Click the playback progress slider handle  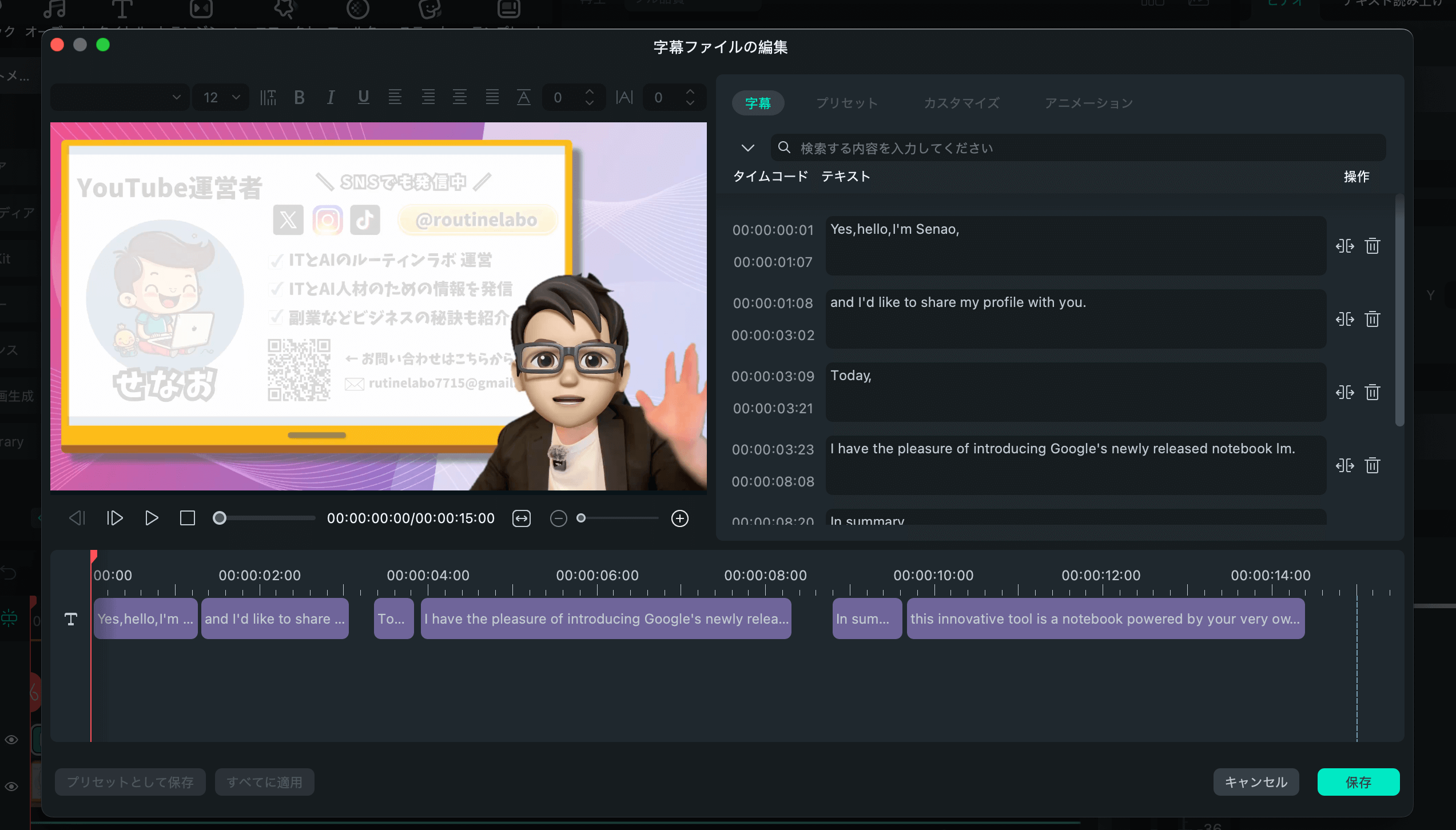click(x=220, y=518)
